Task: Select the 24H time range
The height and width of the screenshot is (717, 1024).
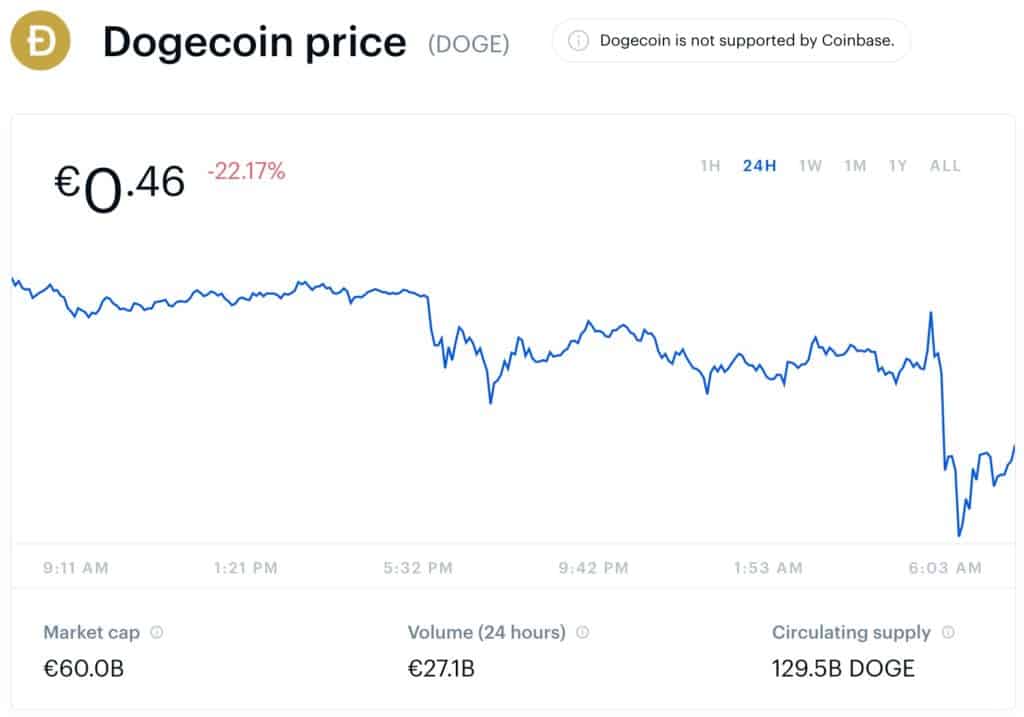Action: [760, 166]
